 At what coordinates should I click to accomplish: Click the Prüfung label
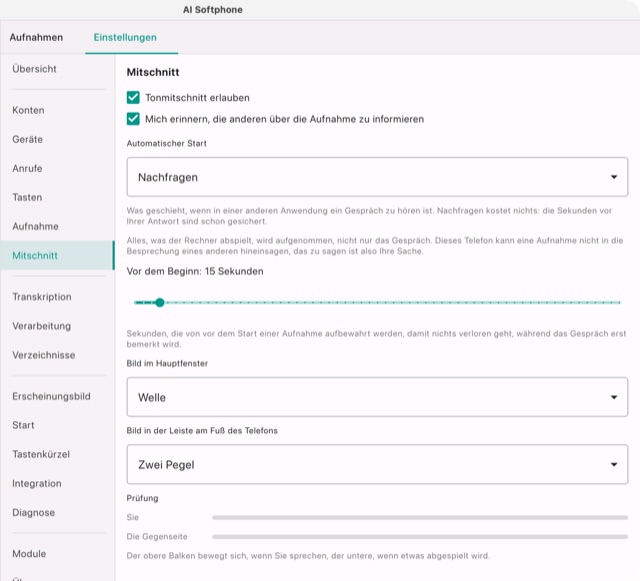(x=142, y=498)
